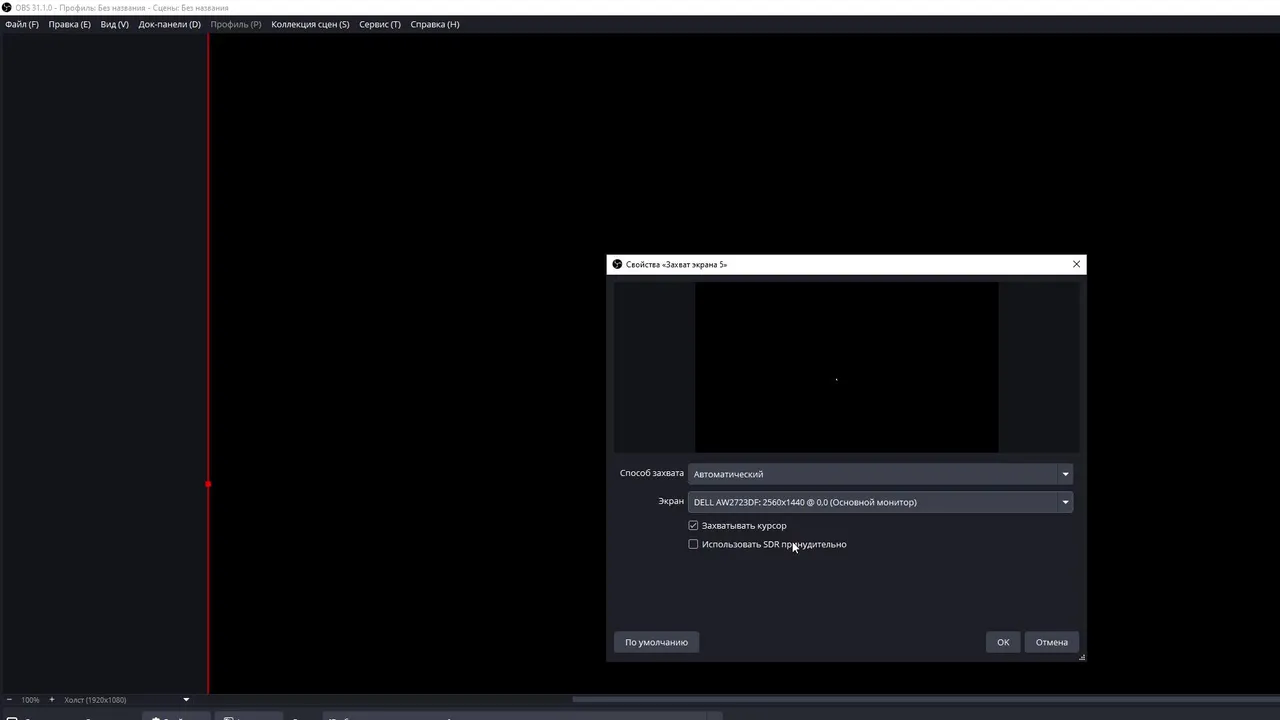Viewport: 1280px width, 720px height.
Task: Zoom out preview with minus button
Action: [10, 700]
